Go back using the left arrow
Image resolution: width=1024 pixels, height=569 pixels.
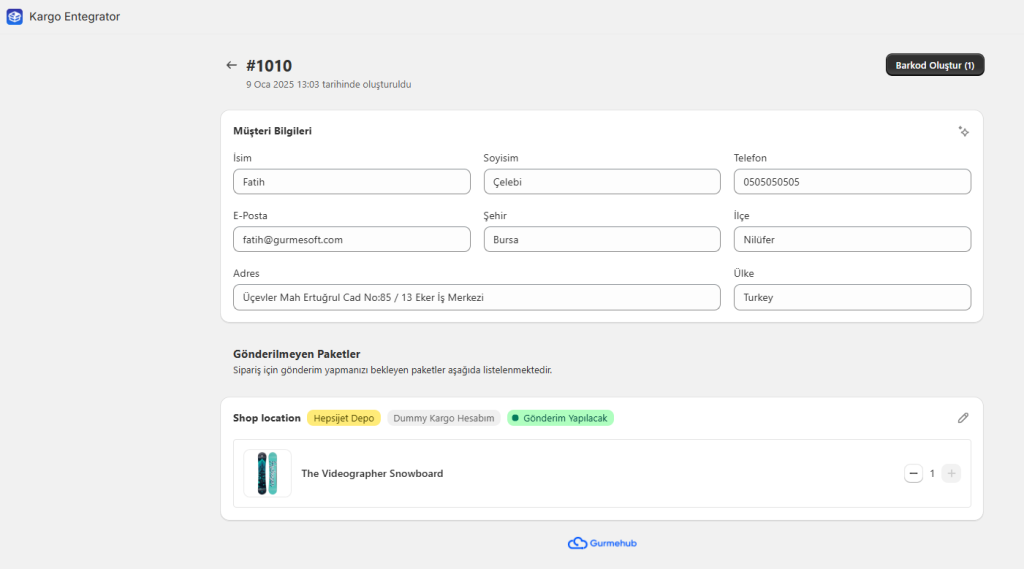(x=232, y=66)
